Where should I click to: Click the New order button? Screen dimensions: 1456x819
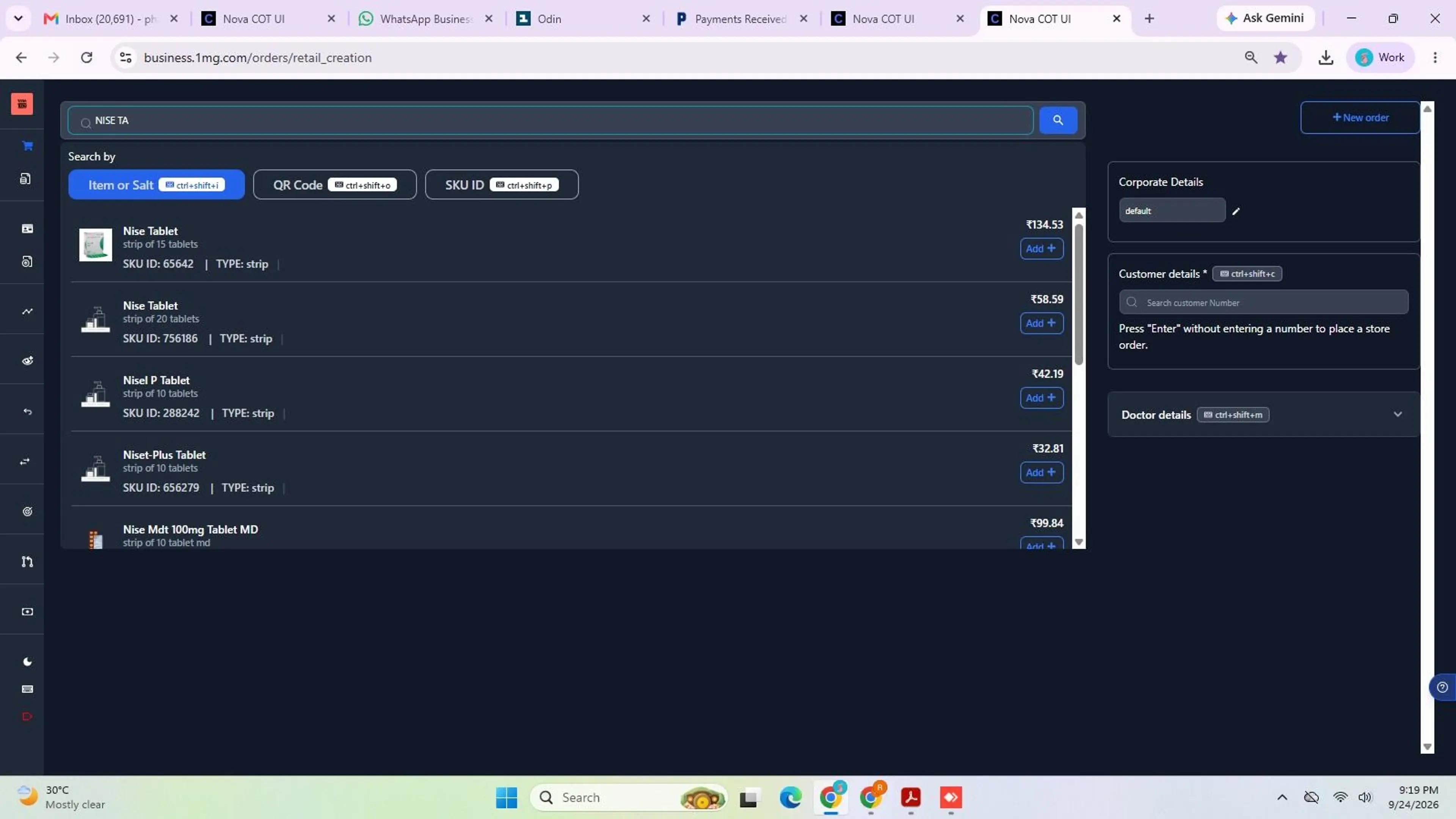[x=1360, y=118]
